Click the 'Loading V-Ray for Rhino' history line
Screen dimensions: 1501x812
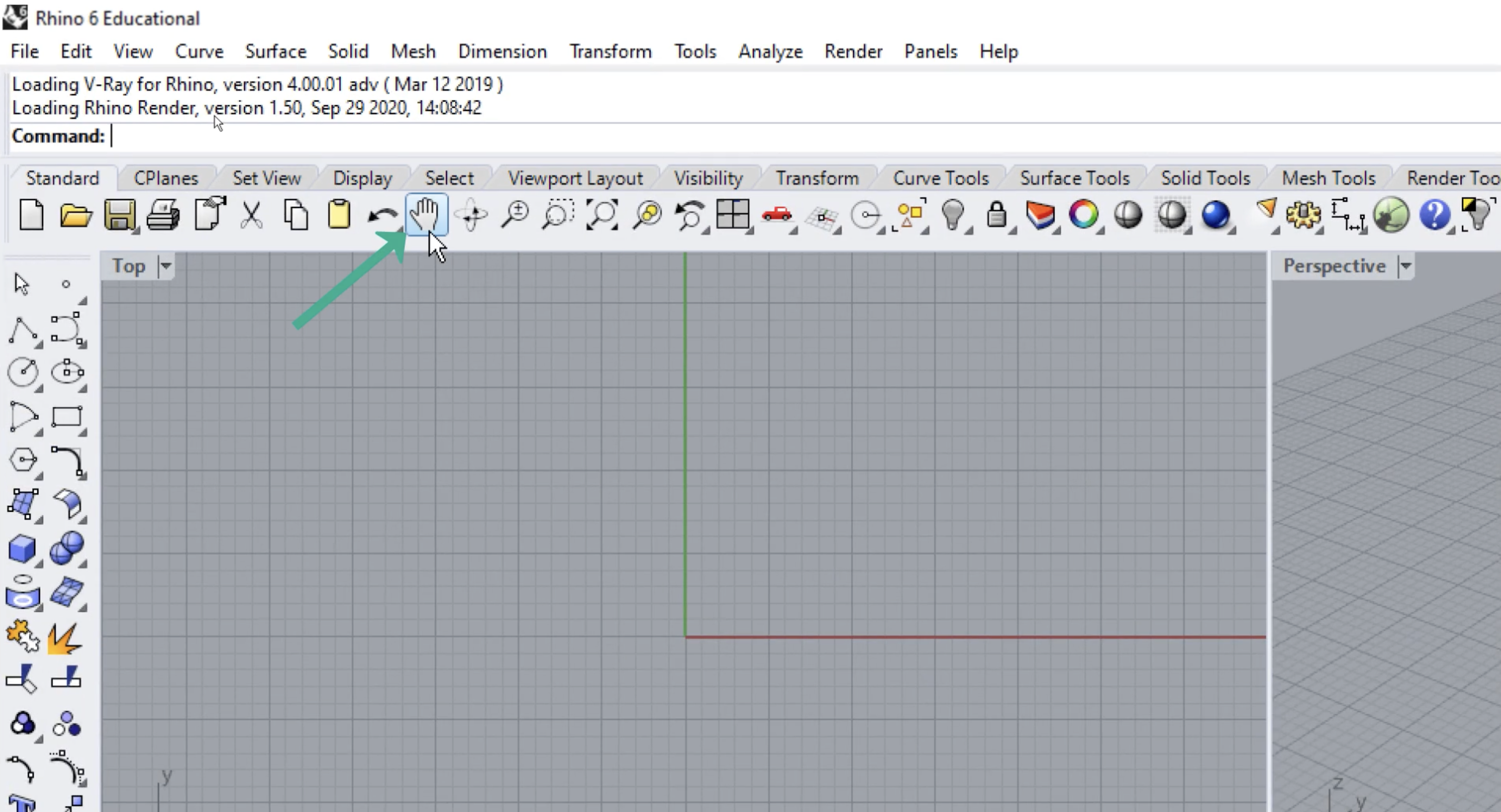pos(258,85)
